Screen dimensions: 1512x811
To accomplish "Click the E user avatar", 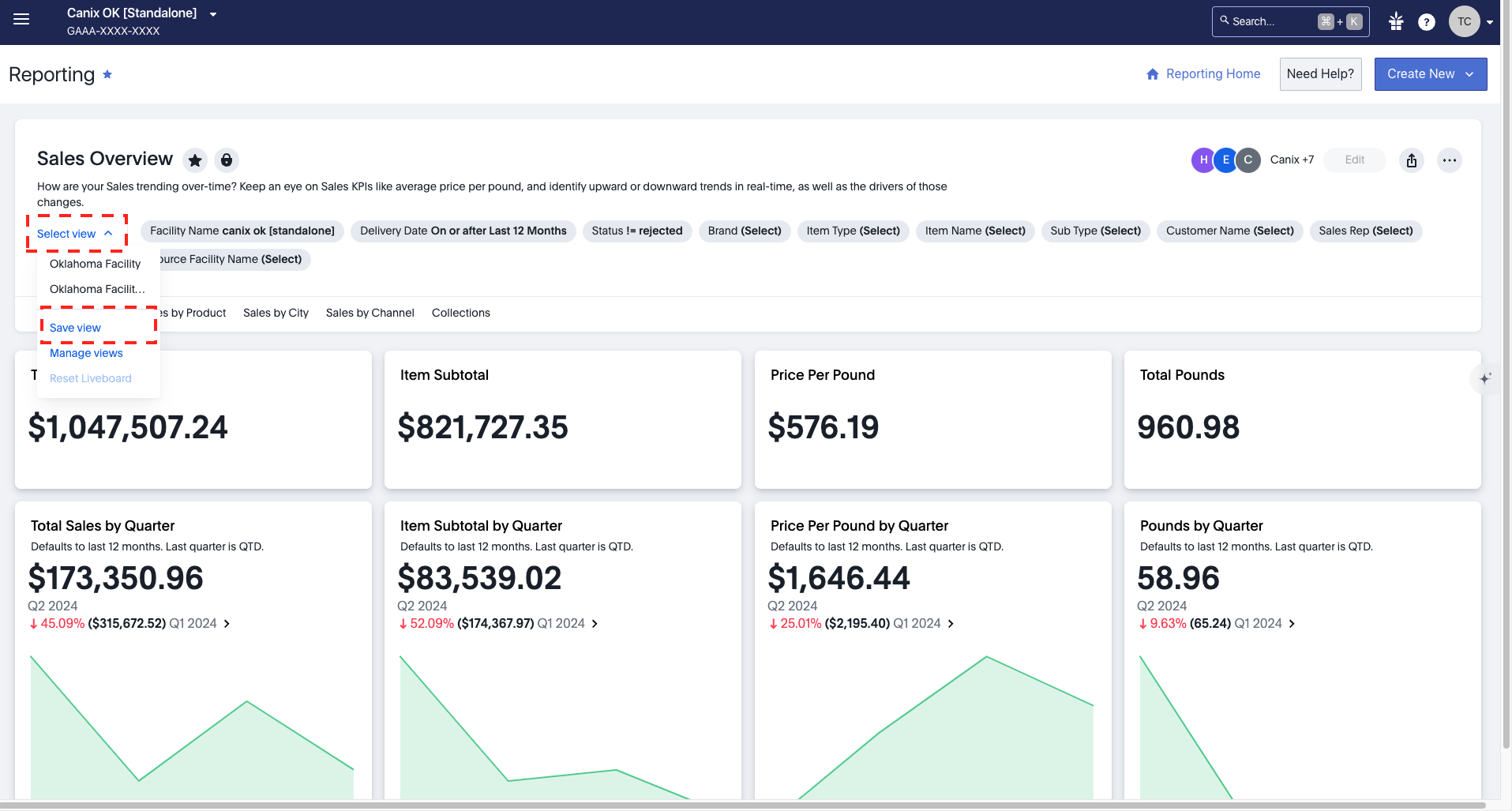I will 1225,160.
